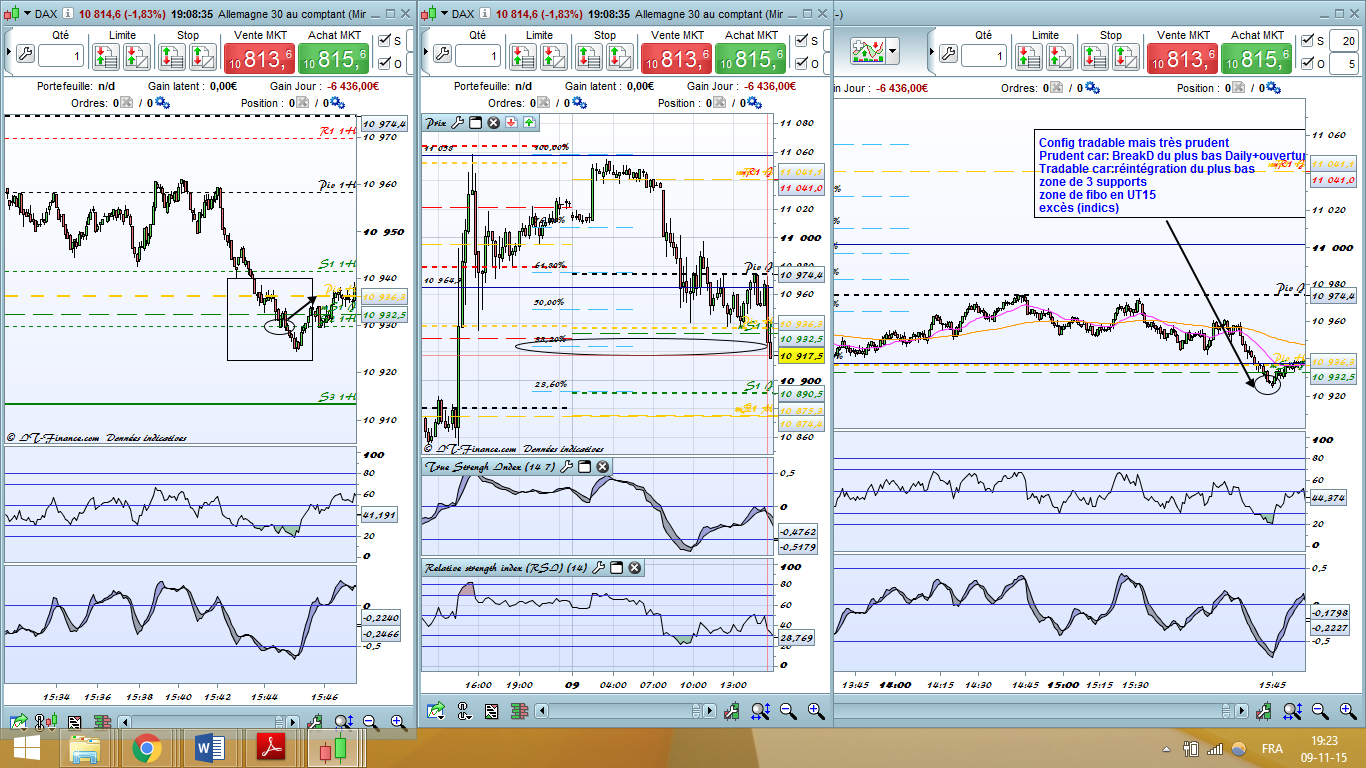Open RSI indicator settings wrench
The height and width of the screenshot is (768, 1366).
[598, 568]
